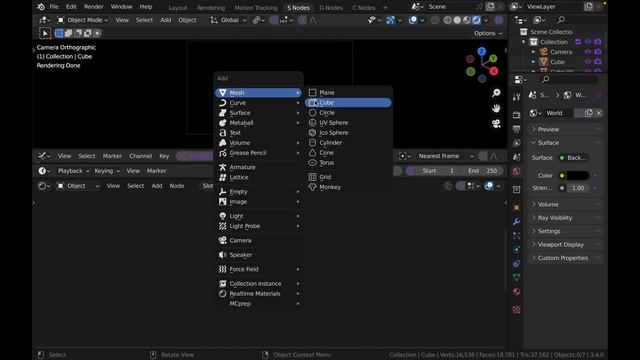
Task: Switch to the Layout workspace tab
Action: coord(178,8)
